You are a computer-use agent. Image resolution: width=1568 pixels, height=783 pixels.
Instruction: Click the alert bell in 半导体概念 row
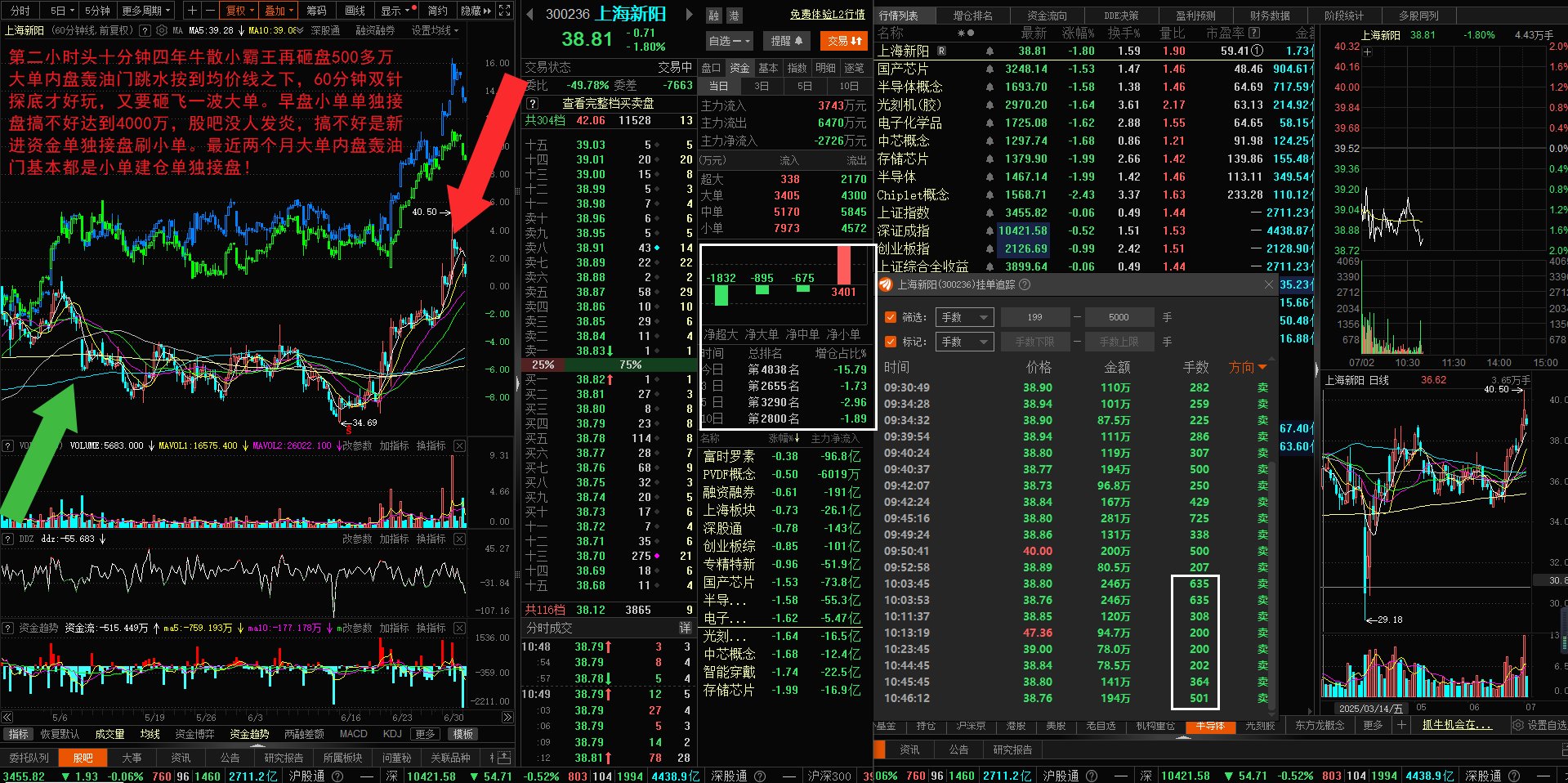989,87
